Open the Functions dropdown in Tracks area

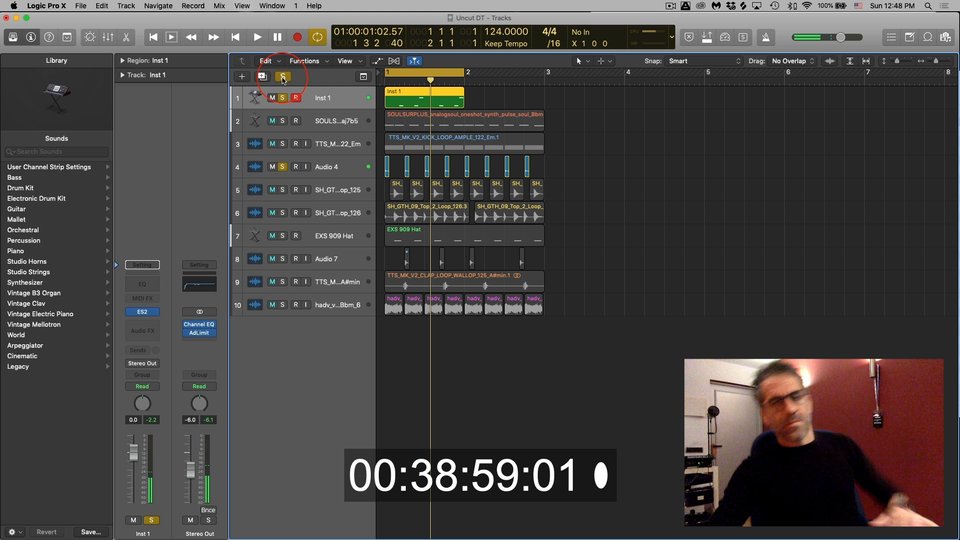coord(309,61)
